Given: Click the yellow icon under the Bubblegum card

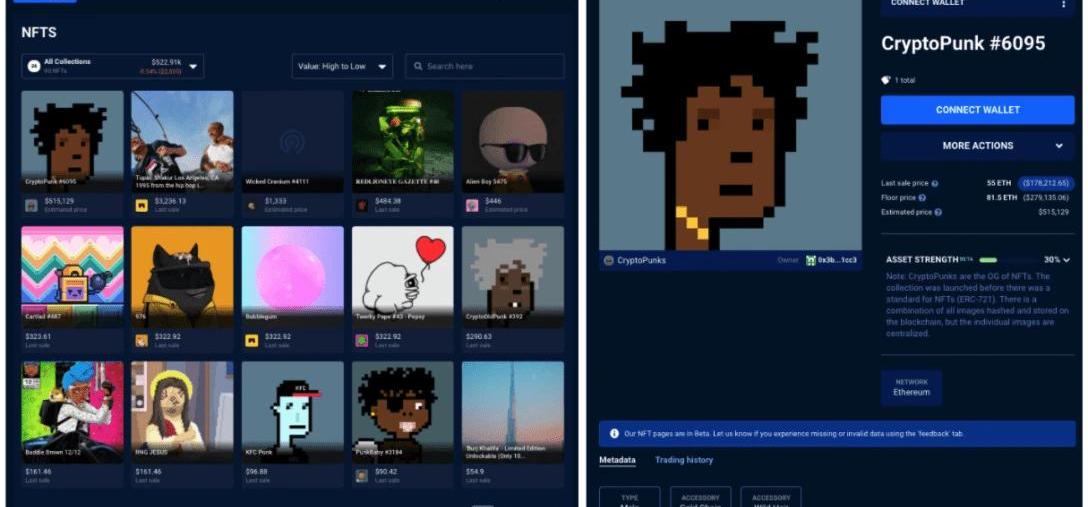Looking at the screenshot, I should click(x=252, y=341).
